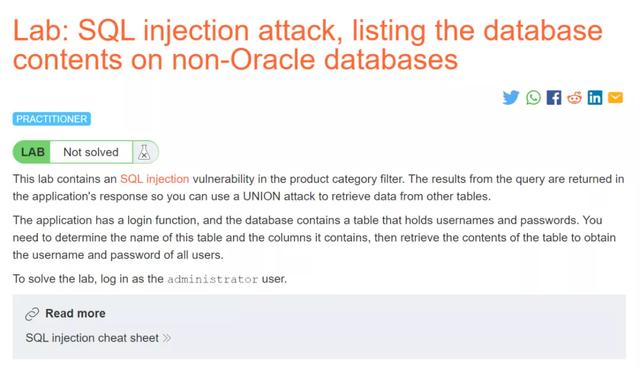Click the paragraph about the login function
The height and width of the screenshot is (370, 640).
(314, 237)
